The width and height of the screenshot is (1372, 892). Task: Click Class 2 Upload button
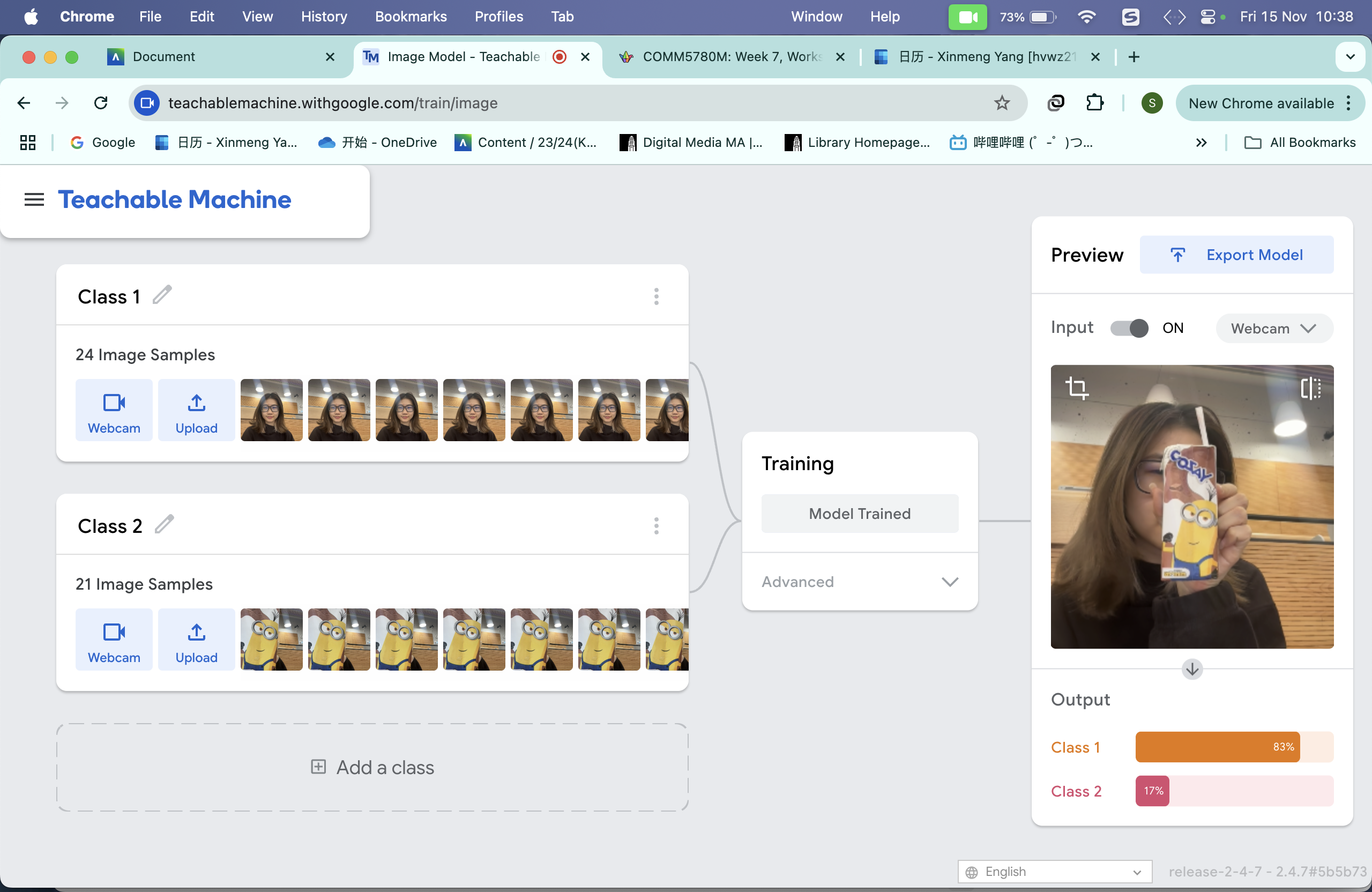pyautogui.click(x=196, y=640)
